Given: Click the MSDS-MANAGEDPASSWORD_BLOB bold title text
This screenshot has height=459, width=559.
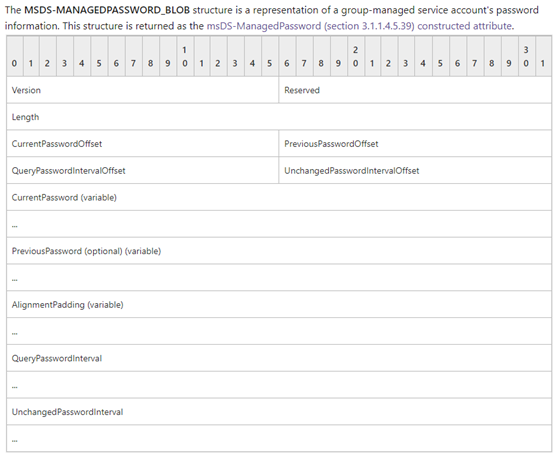Looking at the screenshot, I should pos(107,10).
